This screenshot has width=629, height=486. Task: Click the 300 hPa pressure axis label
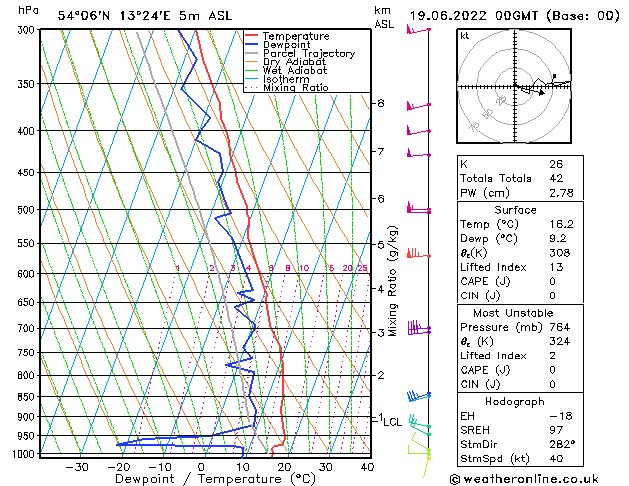(28, 30)
